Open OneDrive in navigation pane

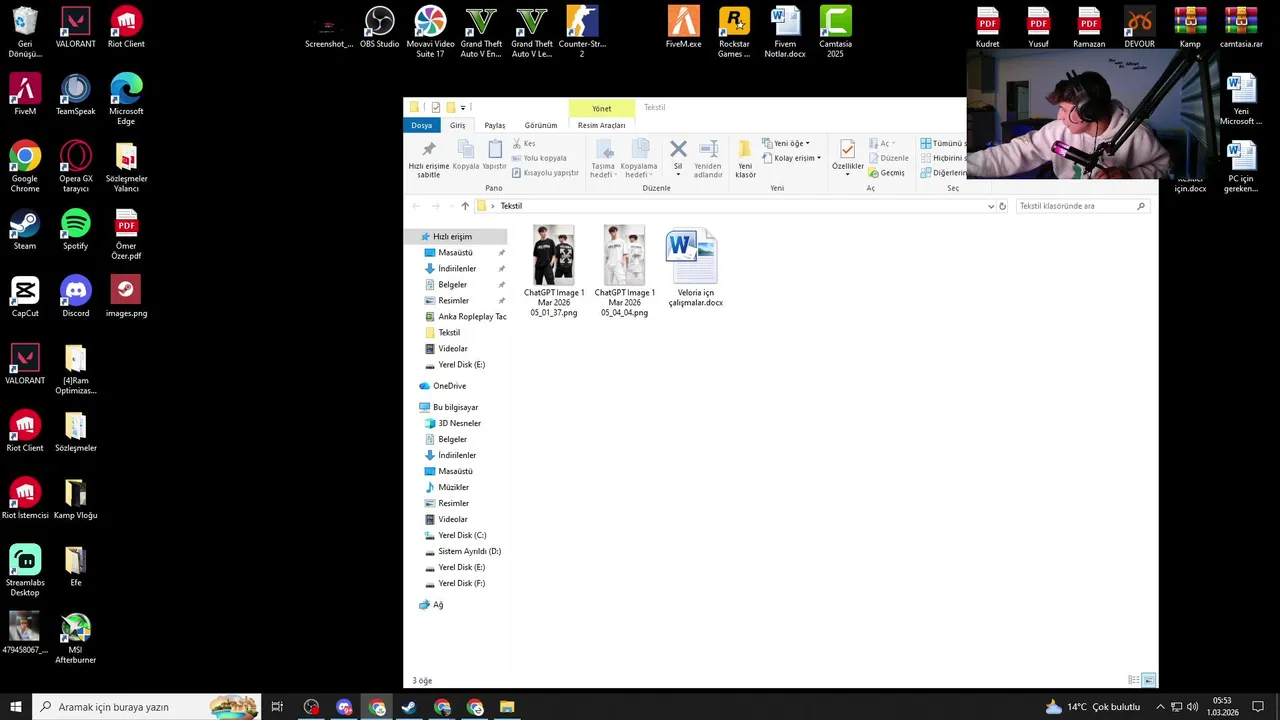(449, 386)
